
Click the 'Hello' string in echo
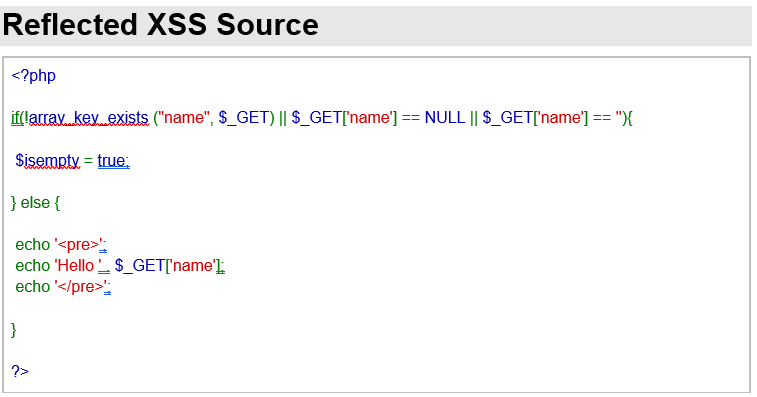79,266
